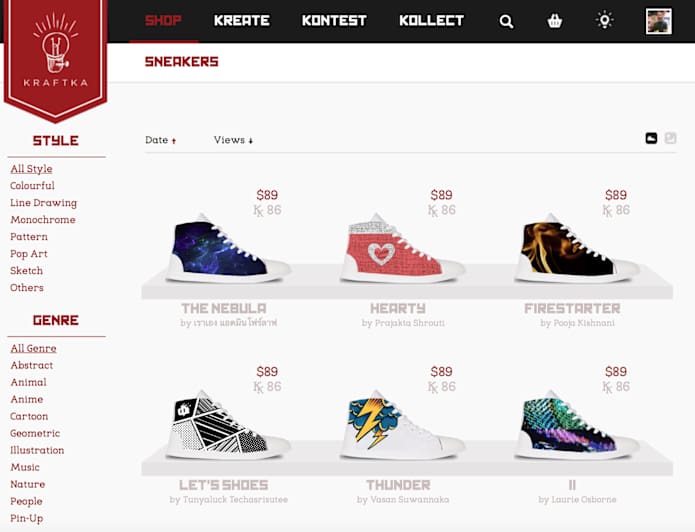695x532 pixels.
Task: Open the user profile avatar
Action: click(x=659, y=21)
